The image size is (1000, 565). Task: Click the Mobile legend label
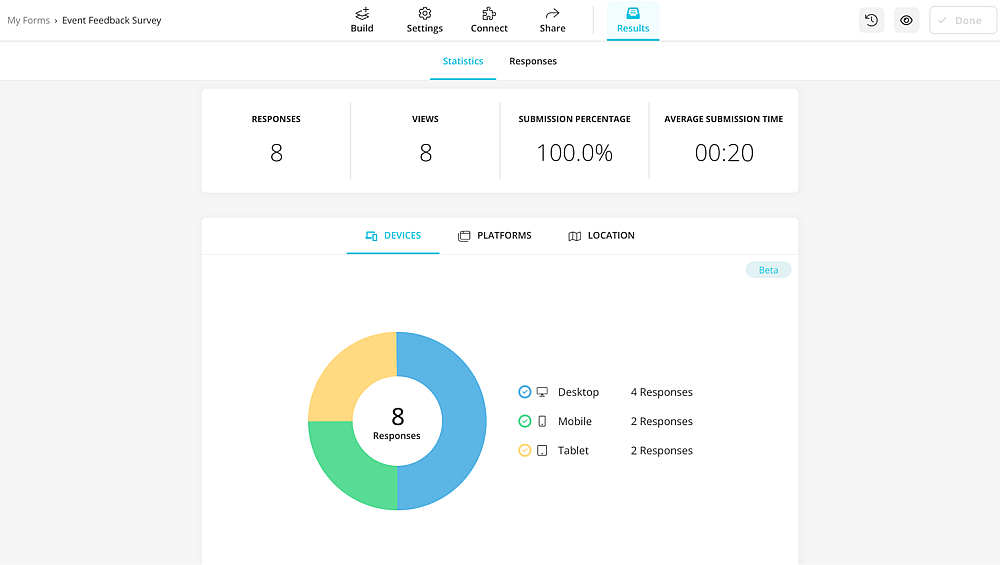(x=575, y=421)
